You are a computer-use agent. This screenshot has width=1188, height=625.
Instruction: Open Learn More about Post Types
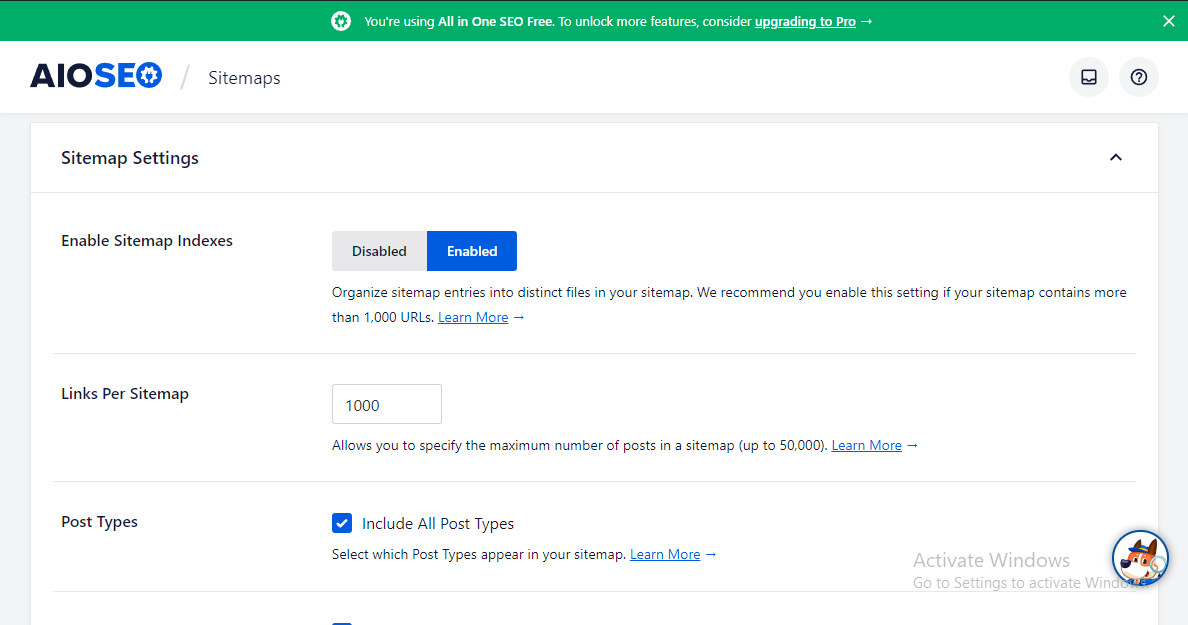pyautogui.click(x=665, y=554)
